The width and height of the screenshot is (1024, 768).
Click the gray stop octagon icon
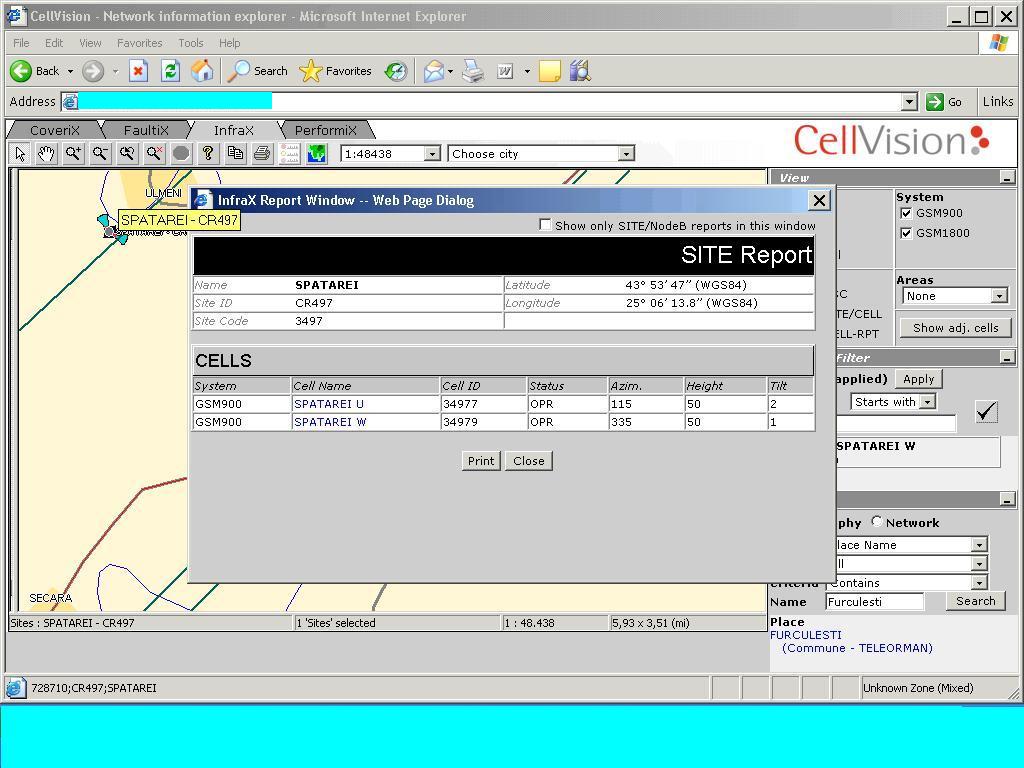click(x=181, y=154)
